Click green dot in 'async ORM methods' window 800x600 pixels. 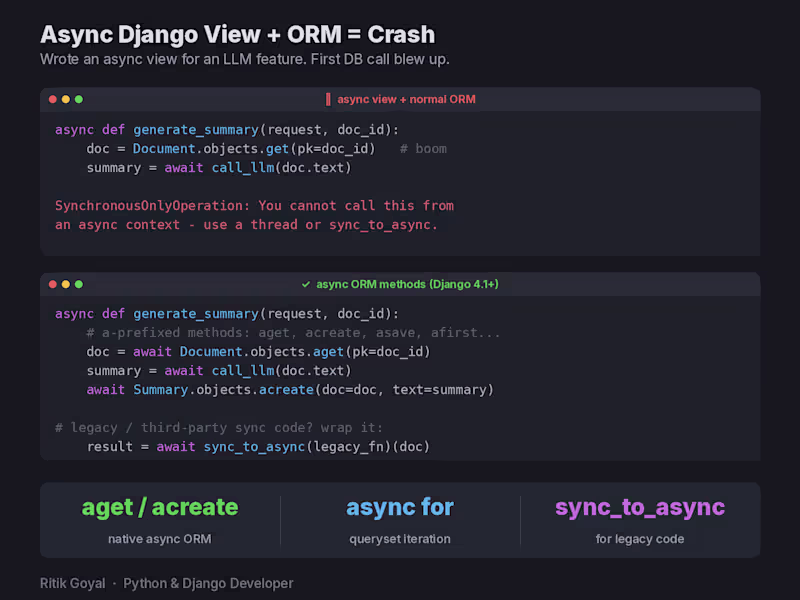coord(79,284)
